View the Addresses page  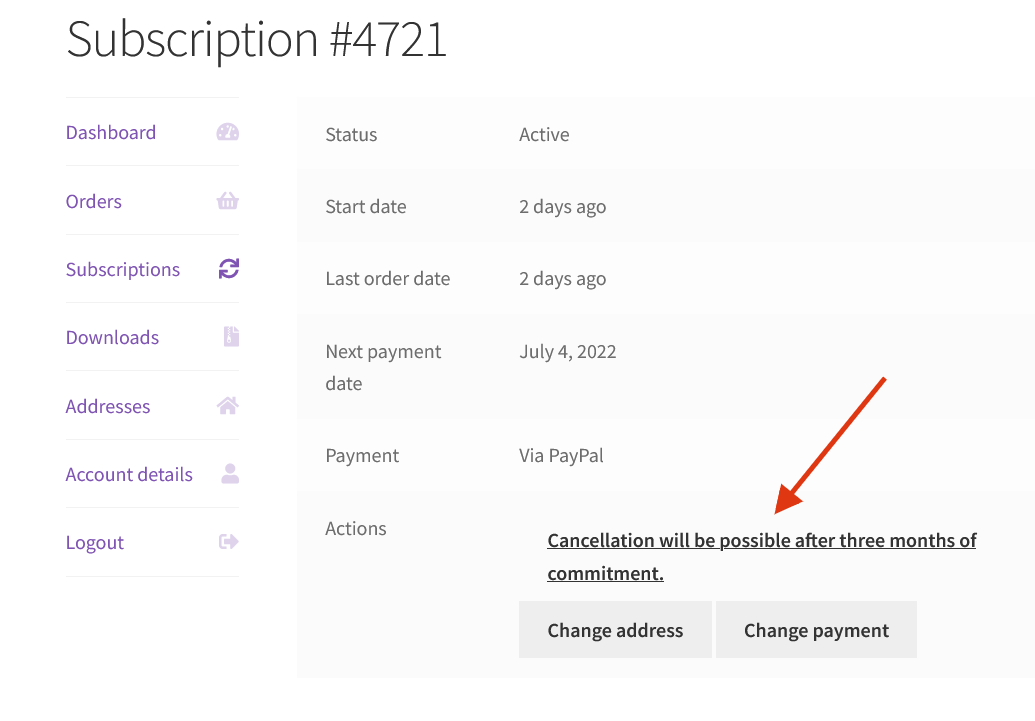(108, 406)
